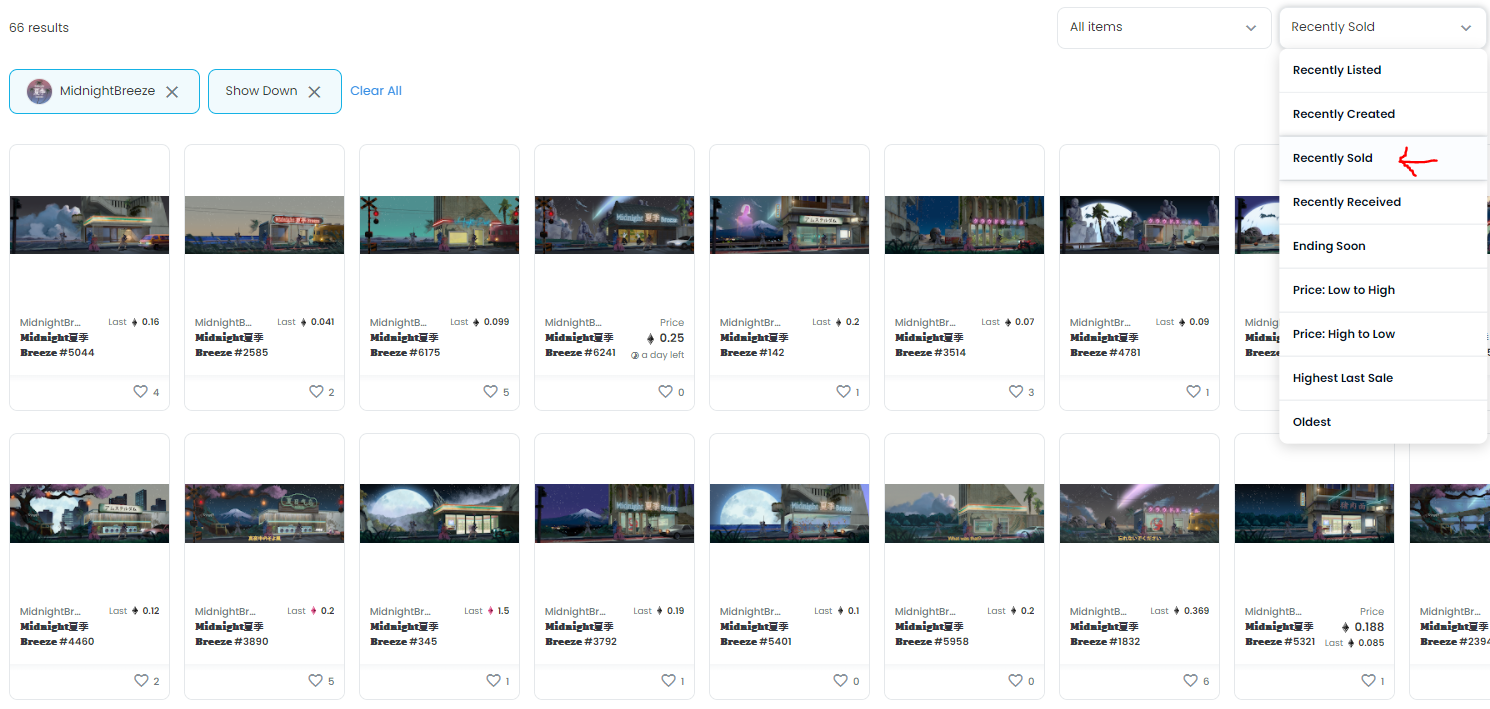Heart Midnight Breeze #4781 card
This screenshot has height=709, width=1490.
1192,392
